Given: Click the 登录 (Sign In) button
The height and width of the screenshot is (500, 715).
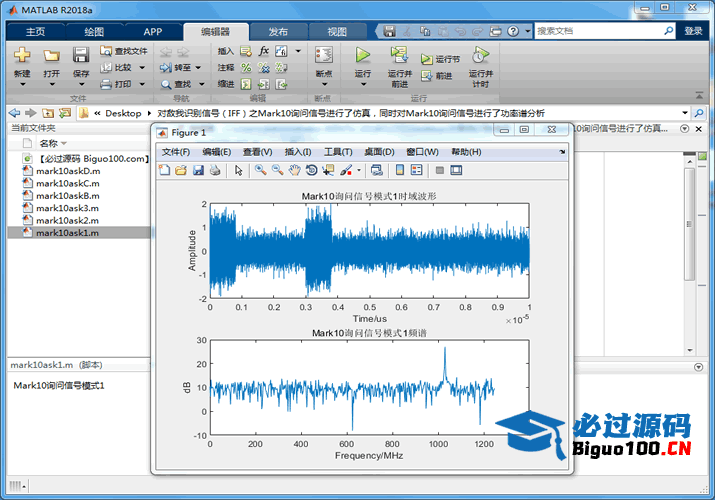Looking at the screenshot, I should pos(693,31).
